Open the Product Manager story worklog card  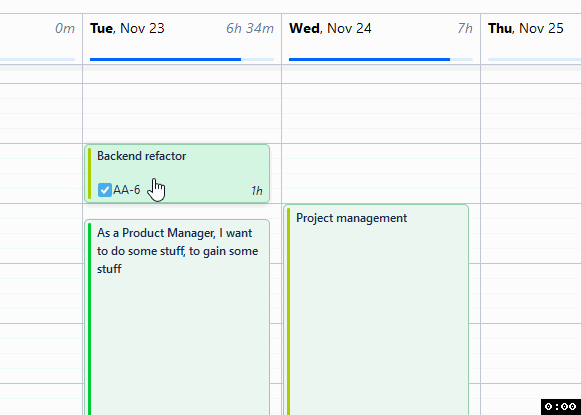177,317
